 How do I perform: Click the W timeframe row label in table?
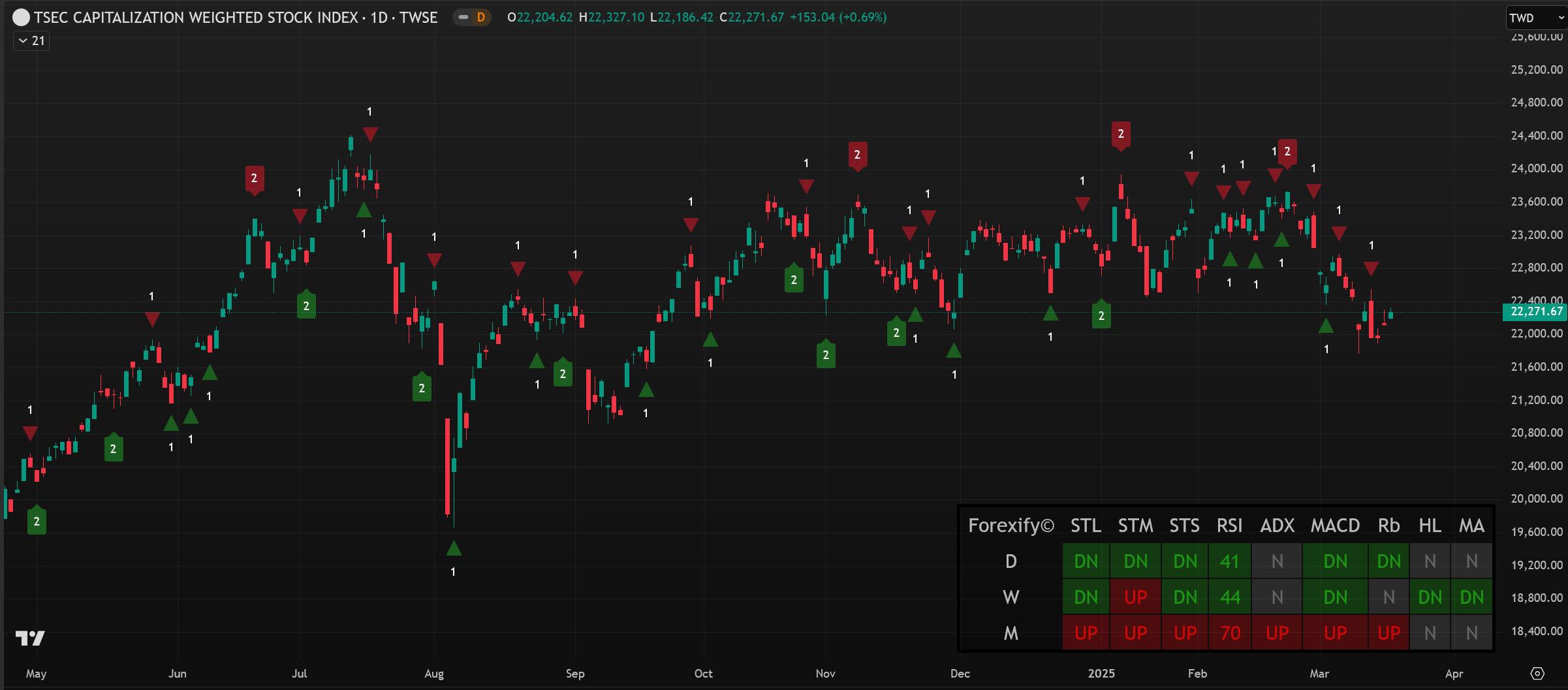(x=1011, y=597)
